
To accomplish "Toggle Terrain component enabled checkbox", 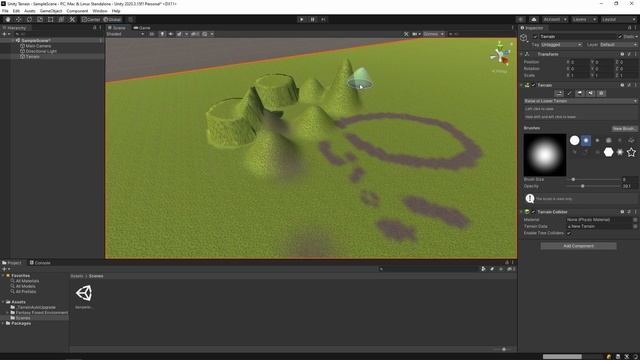I will [x=533, y=85].
